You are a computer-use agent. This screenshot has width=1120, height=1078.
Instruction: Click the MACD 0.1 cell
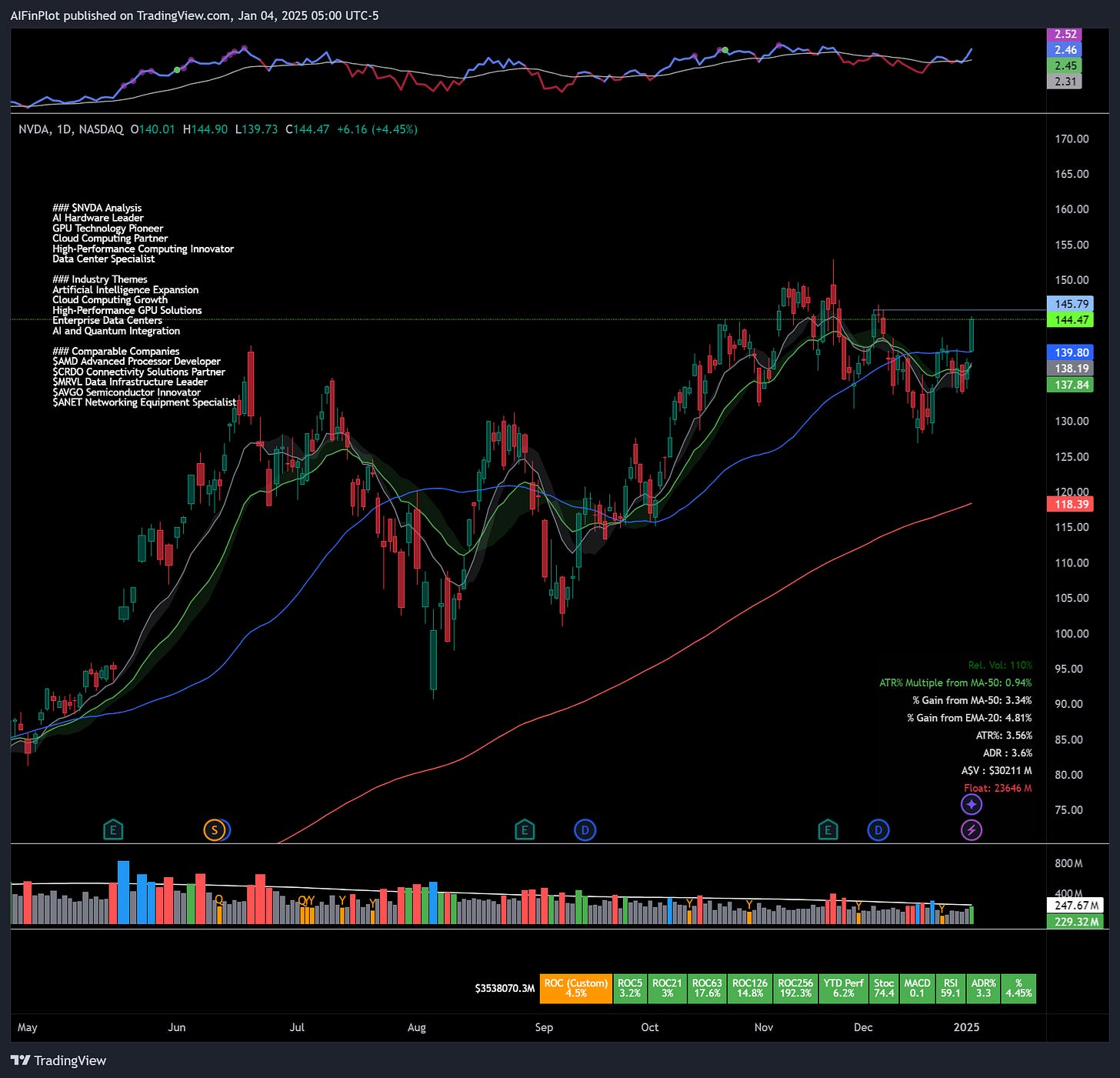coord(917,989)
